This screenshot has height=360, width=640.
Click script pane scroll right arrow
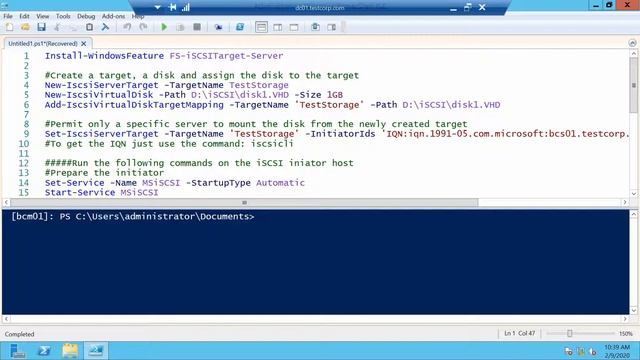pos(625,202)
